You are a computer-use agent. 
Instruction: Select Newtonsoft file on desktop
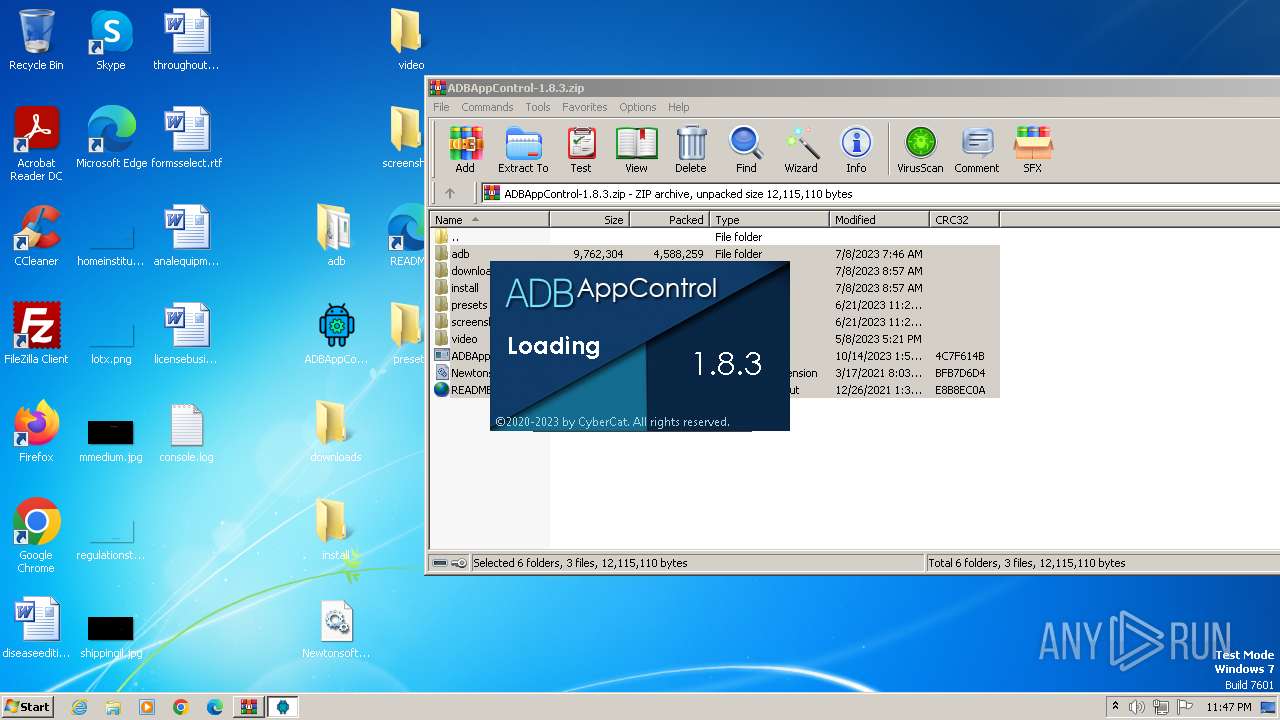coord(336,628)
